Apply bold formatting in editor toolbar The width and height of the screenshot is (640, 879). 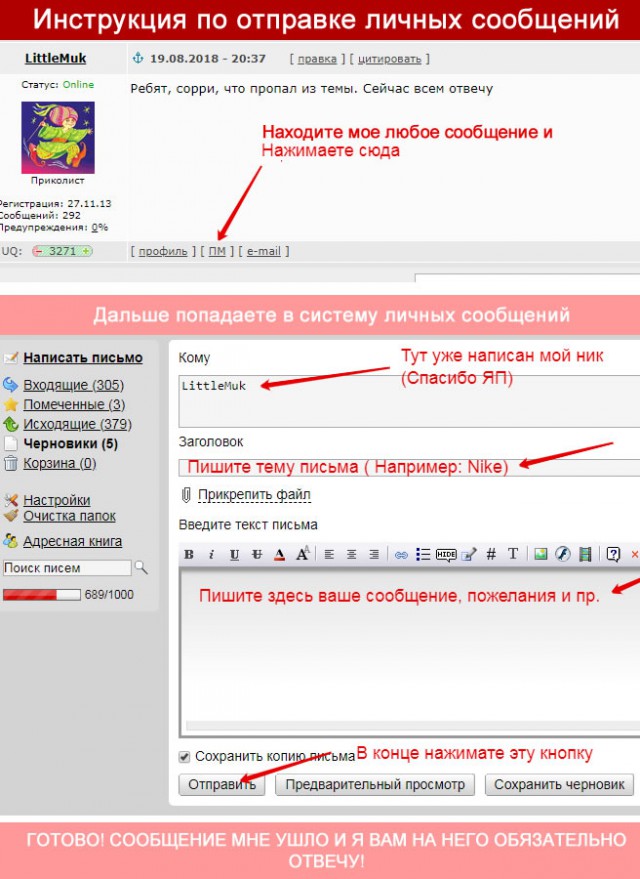189,554
